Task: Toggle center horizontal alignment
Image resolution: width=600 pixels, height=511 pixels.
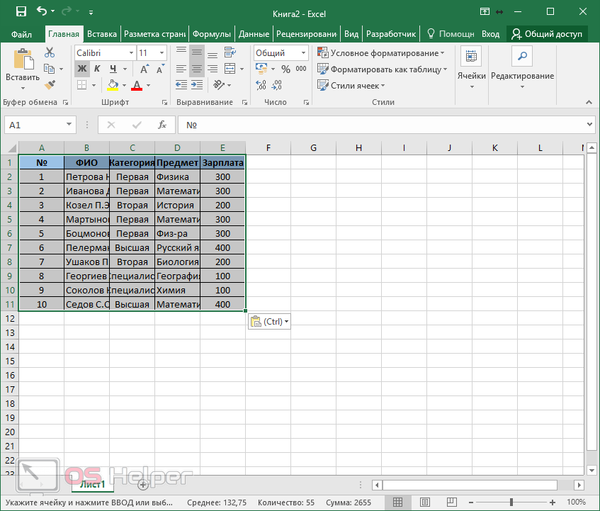Action: (x=197, y=69)
